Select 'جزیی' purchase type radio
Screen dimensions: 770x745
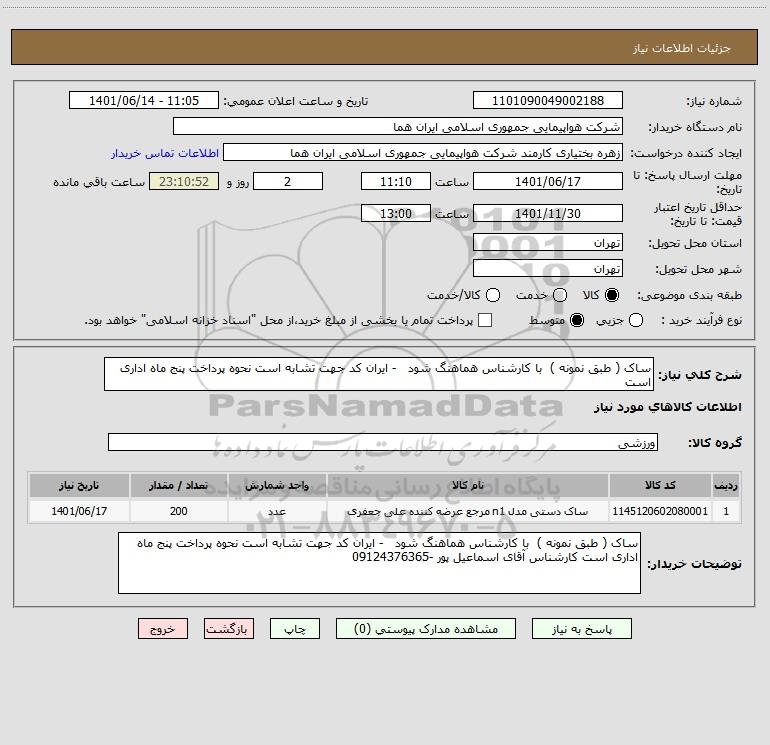pyautogui.click(x=666, y=321)
